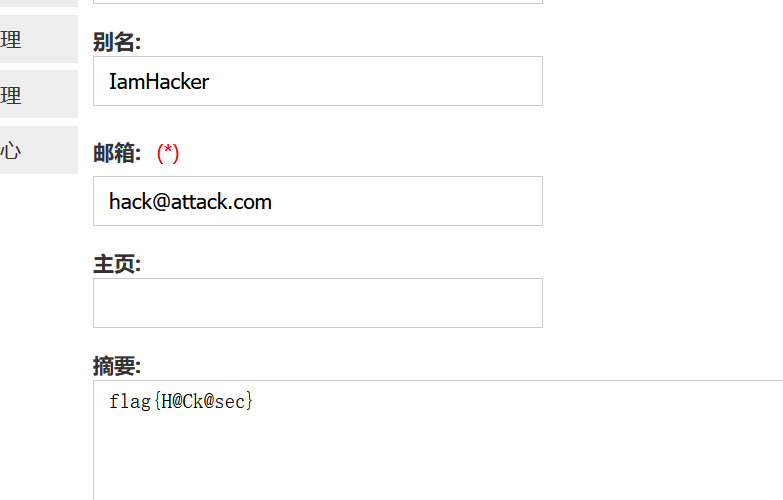The image size is (783, 500).
Task: Click the 主页 field label
Action: click(117, 264)
